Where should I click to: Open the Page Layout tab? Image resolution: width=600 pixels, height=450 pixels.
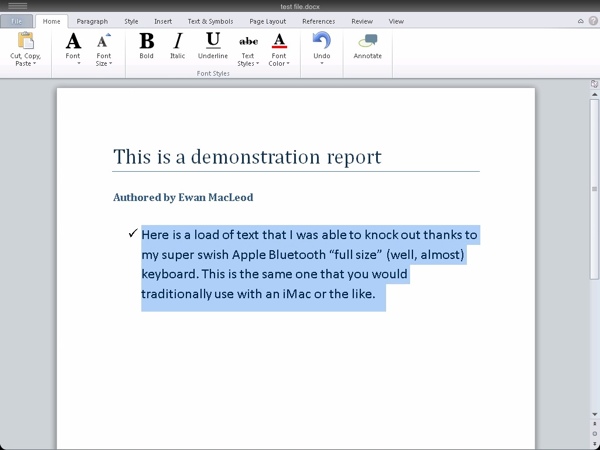270,21
